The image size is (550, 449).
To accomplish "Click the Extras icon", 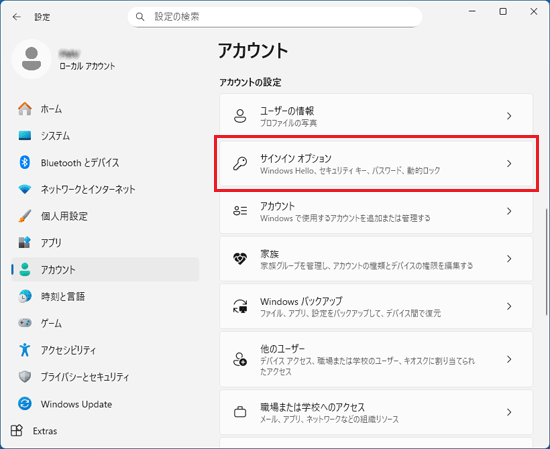I will (x=16, y=430).
